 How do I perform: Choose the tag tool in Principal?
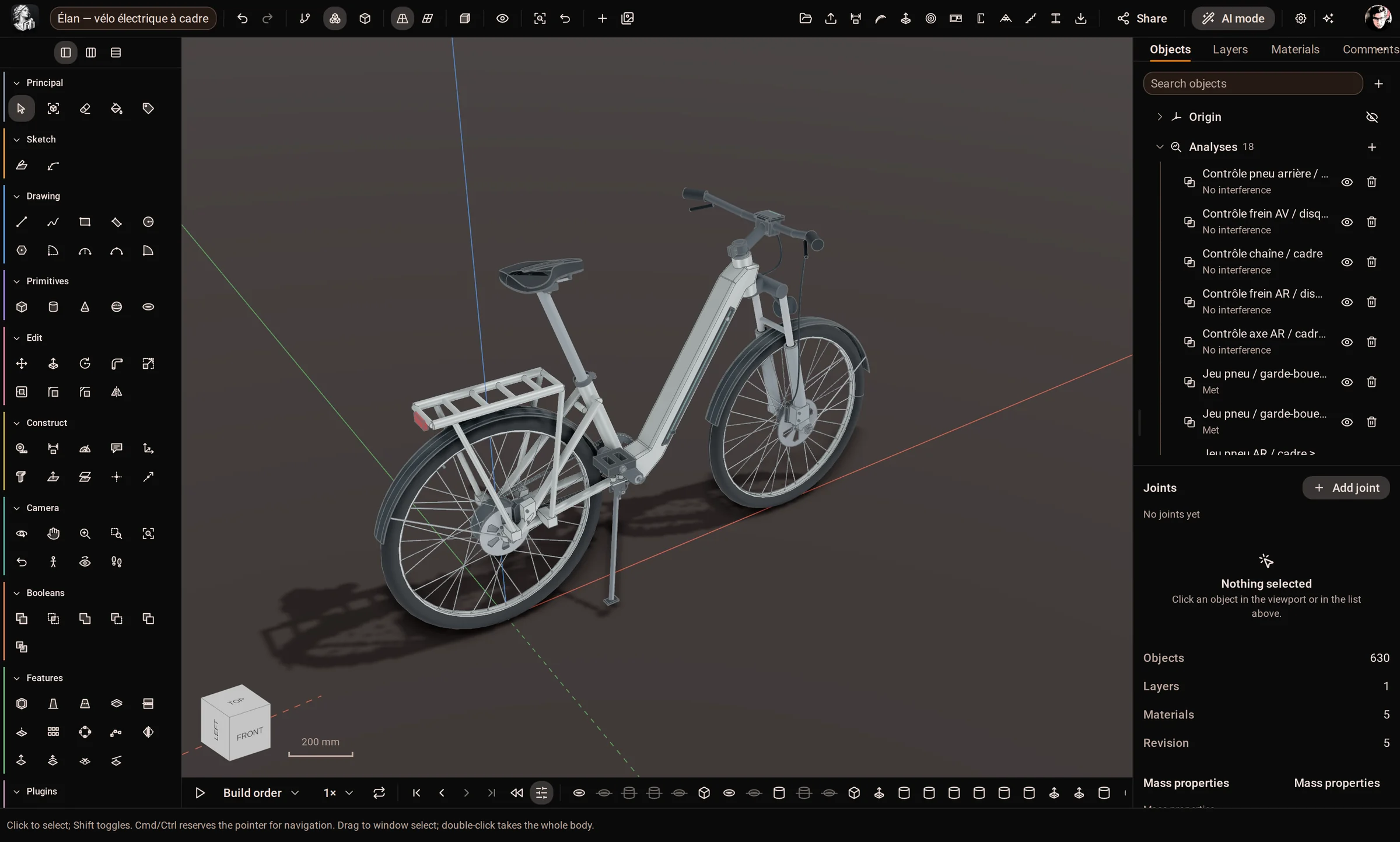148,109
